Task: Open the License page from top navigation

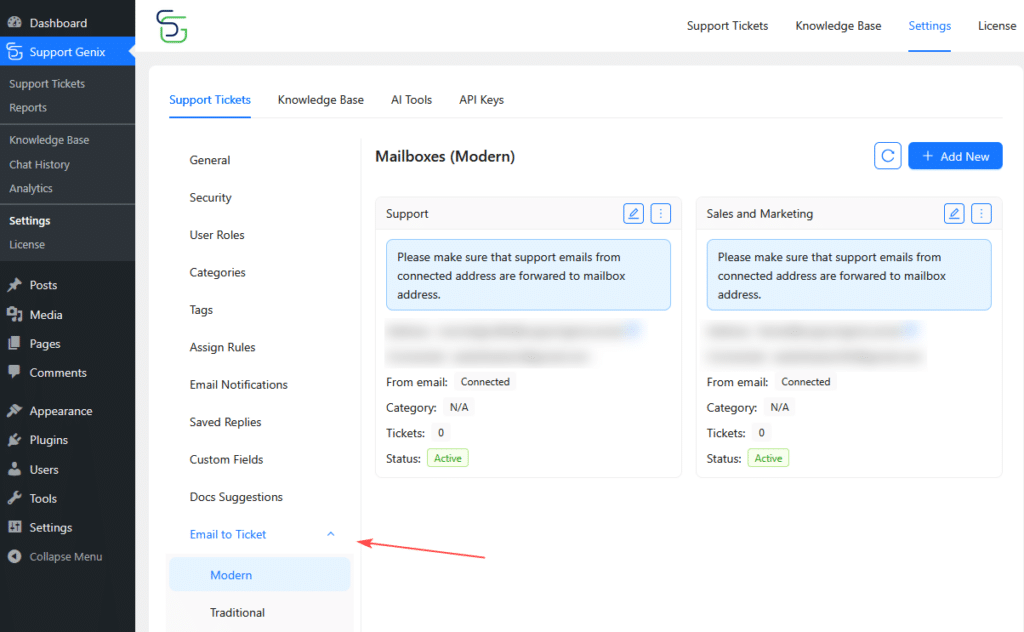Action: click(x=997, y=26)
